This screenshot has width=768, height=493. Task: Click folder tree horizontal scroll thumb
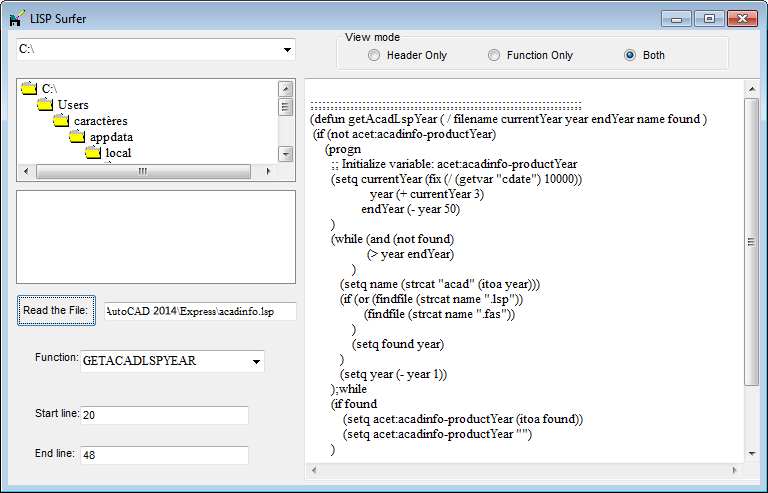[x=143, y=171]
